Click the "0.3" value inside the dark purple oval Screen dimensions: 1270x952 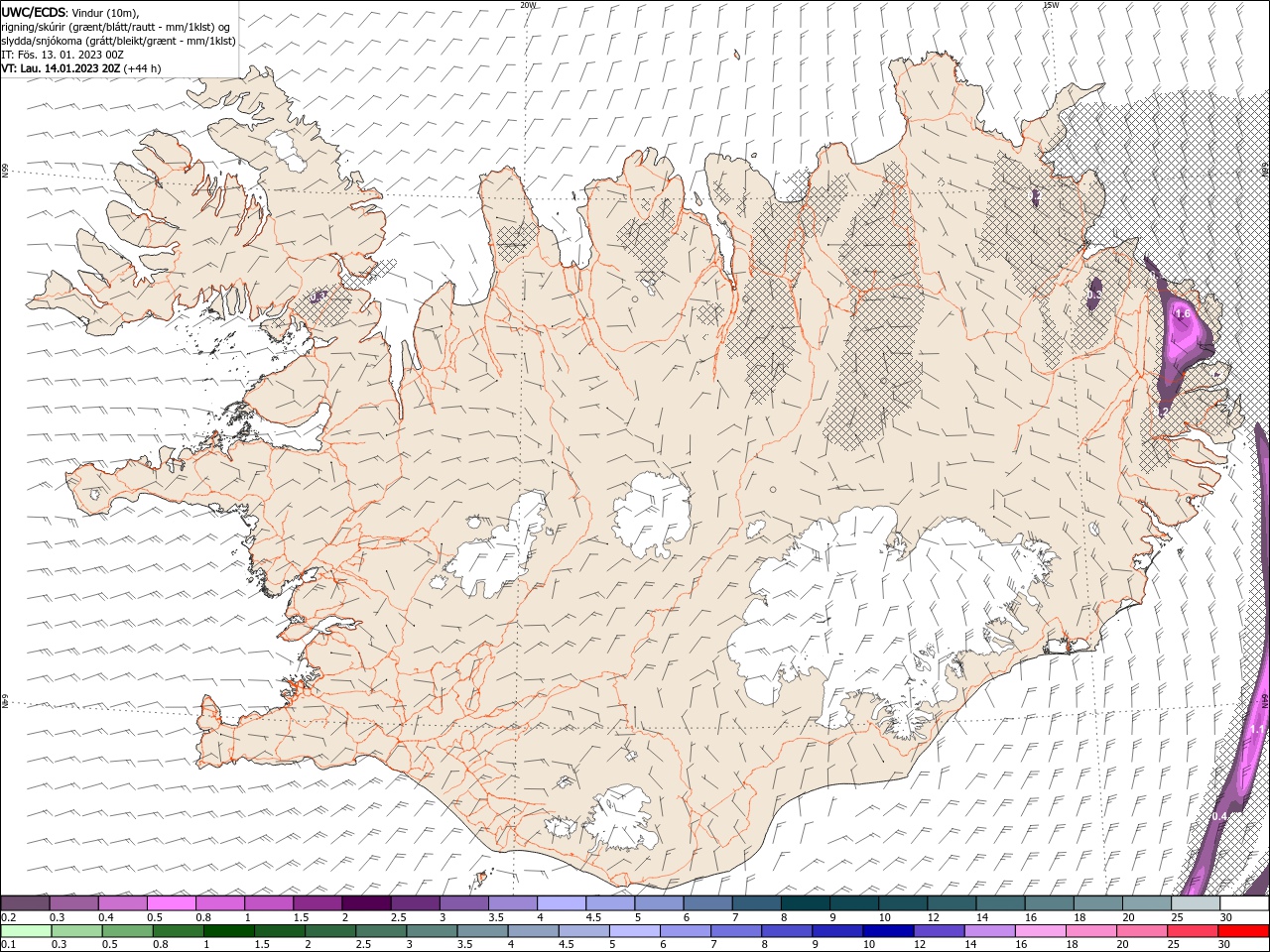tap(1092, 295)
